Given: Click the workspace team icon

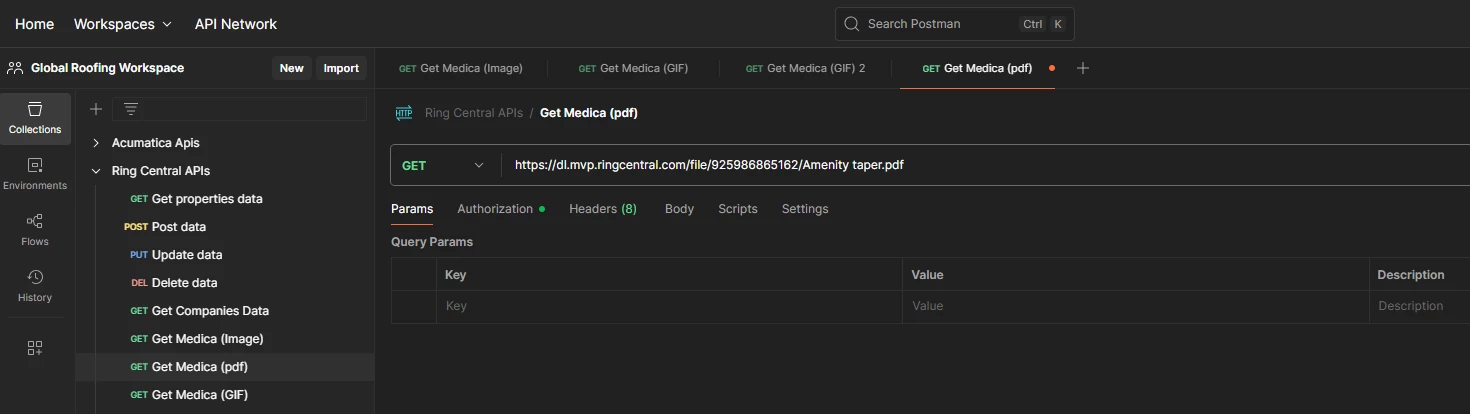Looking at the screenshot, I should coord(15,68).
